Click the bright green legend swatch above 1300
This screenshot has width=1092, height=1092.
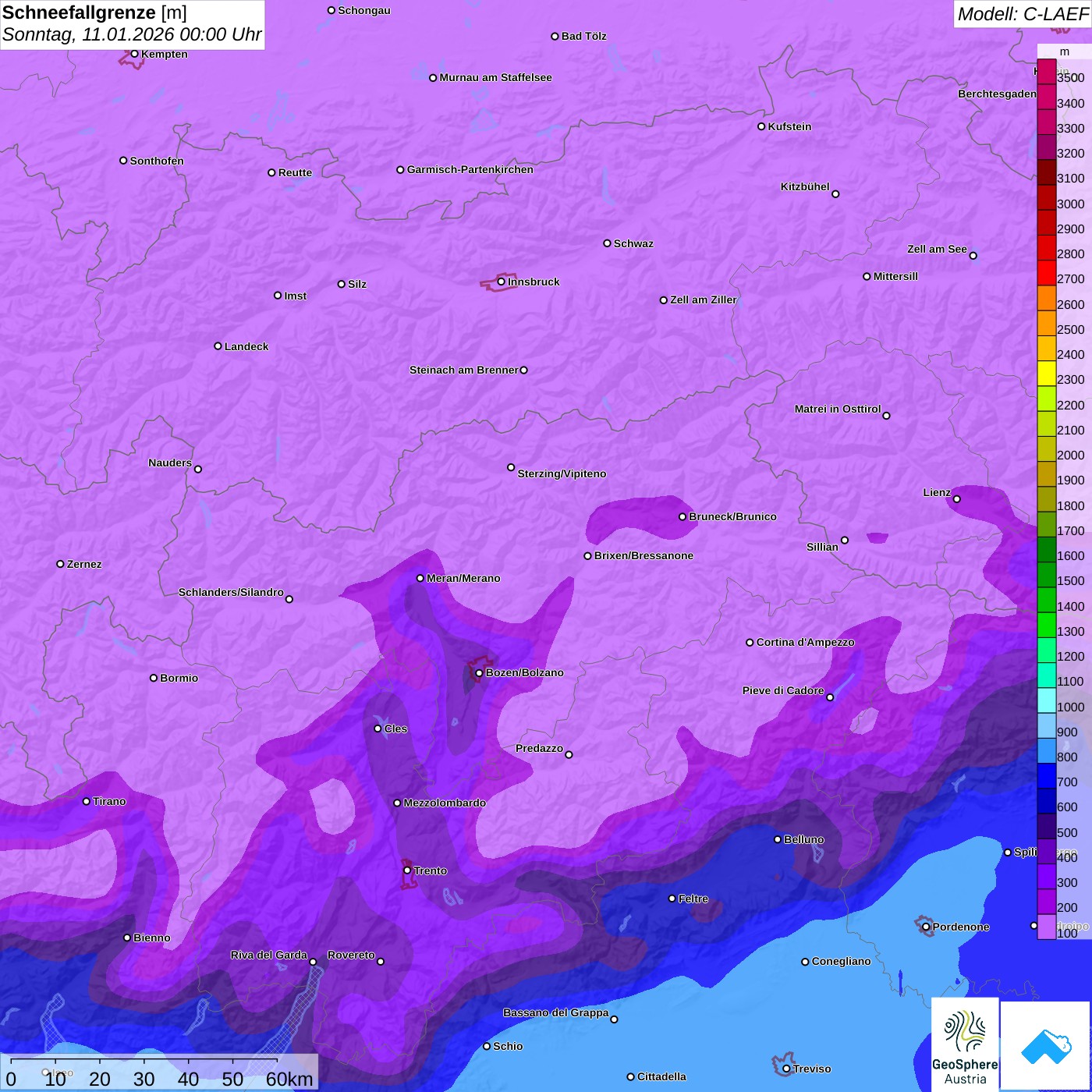click(x=1046, y=625)
